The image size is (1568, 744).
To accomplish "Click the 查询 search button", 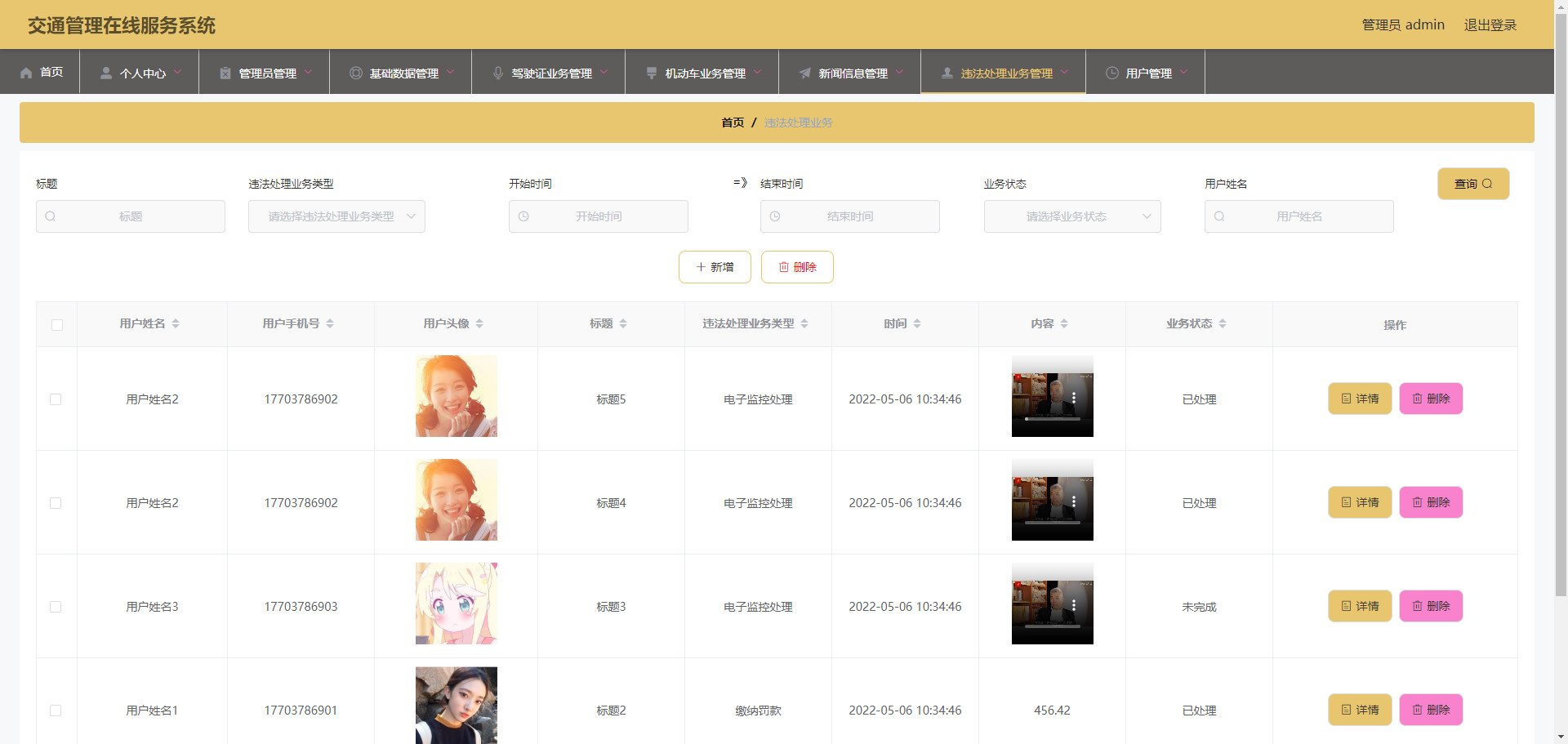I will [1473, 184].
